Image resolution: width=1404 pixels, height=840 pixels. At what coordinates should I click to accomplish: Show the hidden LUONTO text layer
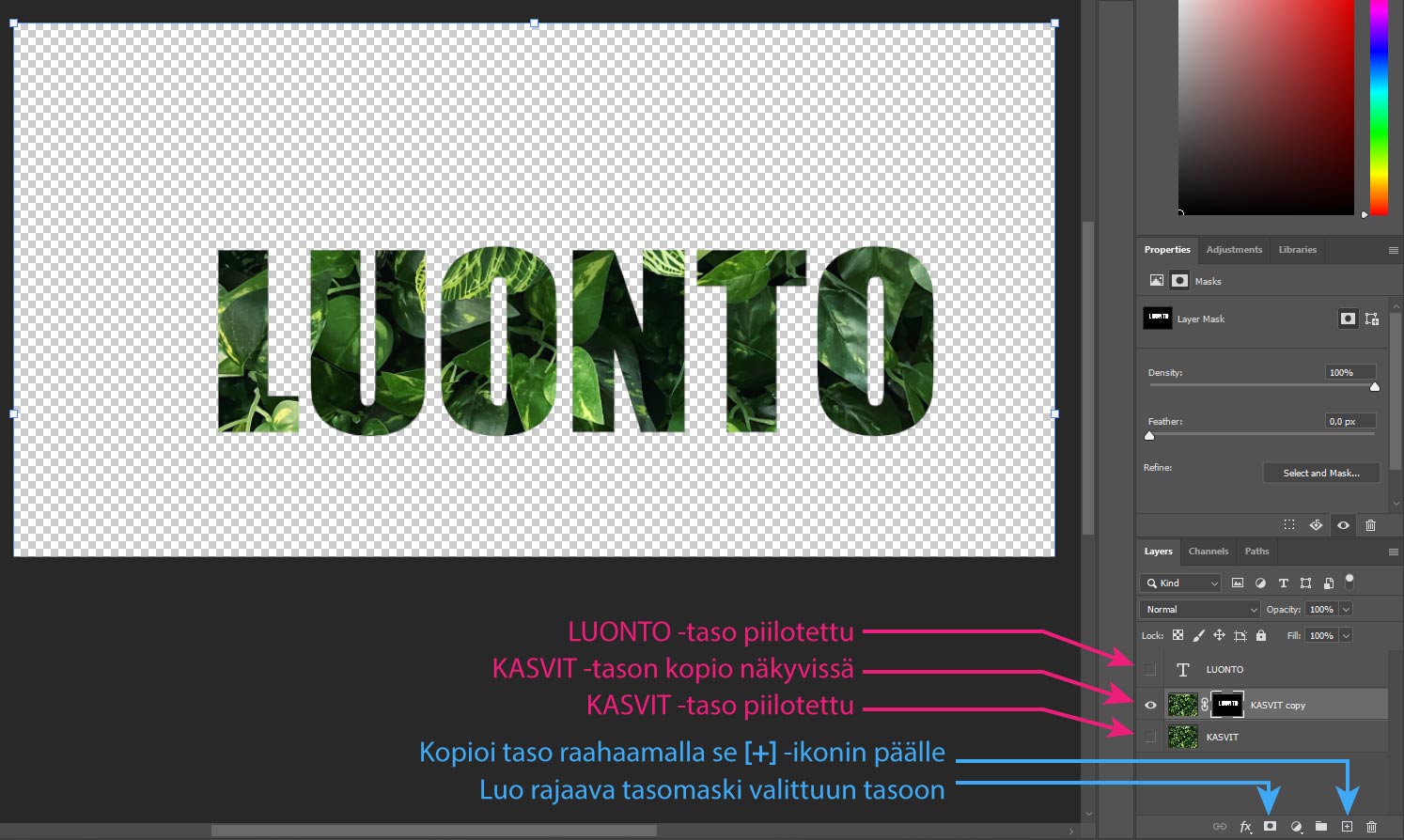point(1149,669)
